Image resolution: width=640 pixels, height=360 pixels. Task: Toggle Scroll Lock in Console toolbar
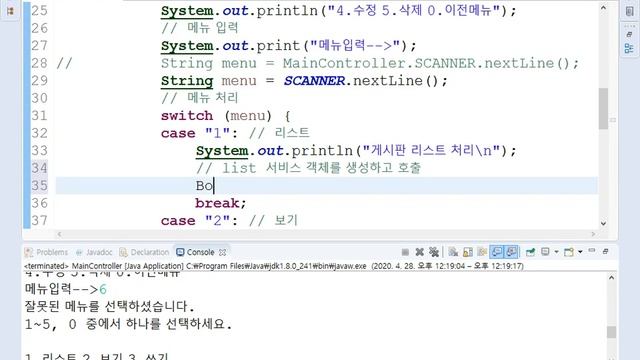pos(468,252)
